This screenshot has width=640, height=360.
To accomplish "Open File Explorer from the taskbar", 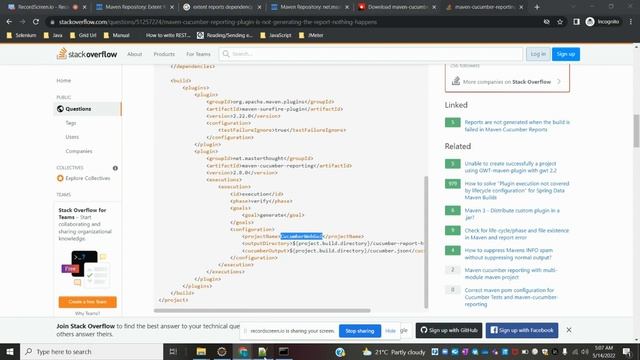I will coord(201,351).
